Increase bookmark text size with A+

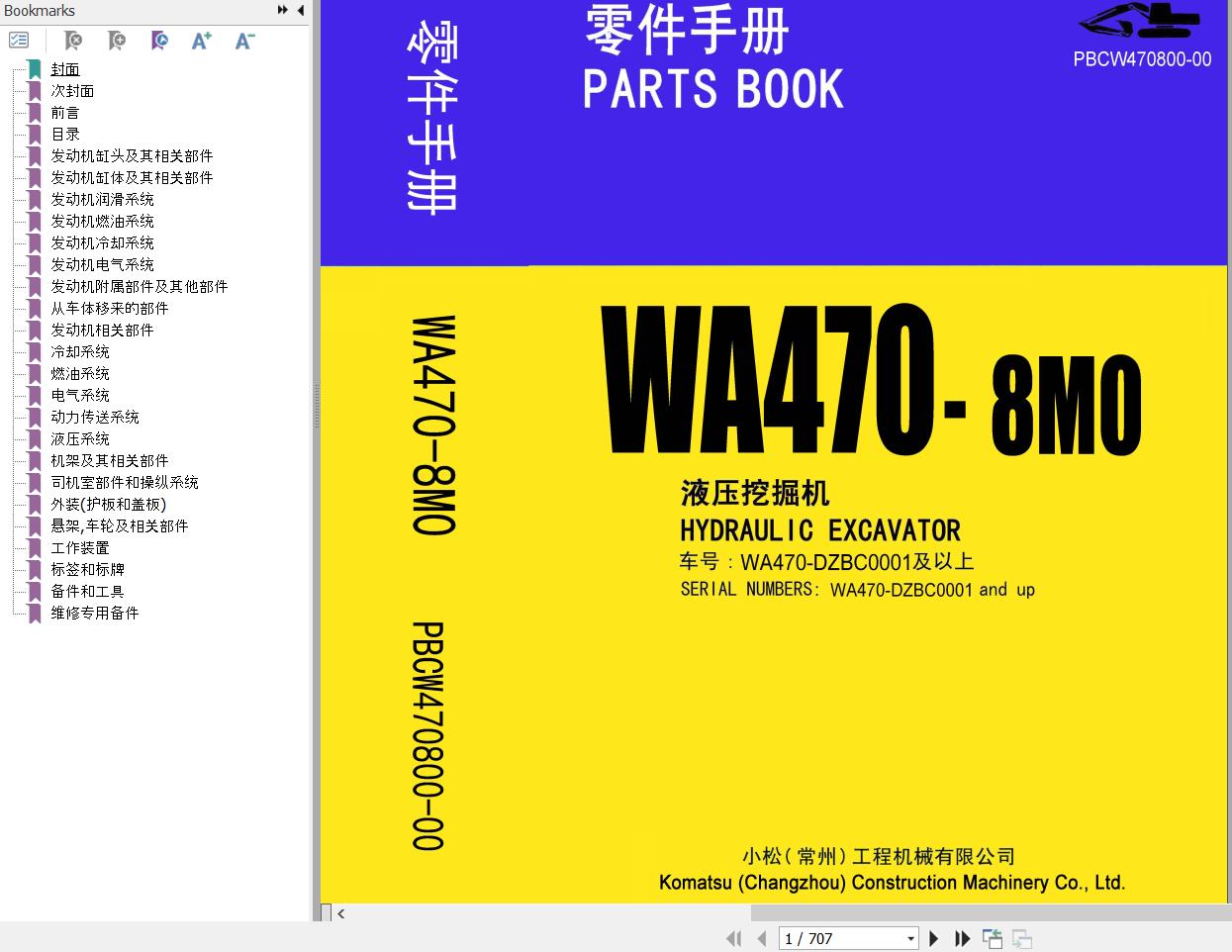202,41
